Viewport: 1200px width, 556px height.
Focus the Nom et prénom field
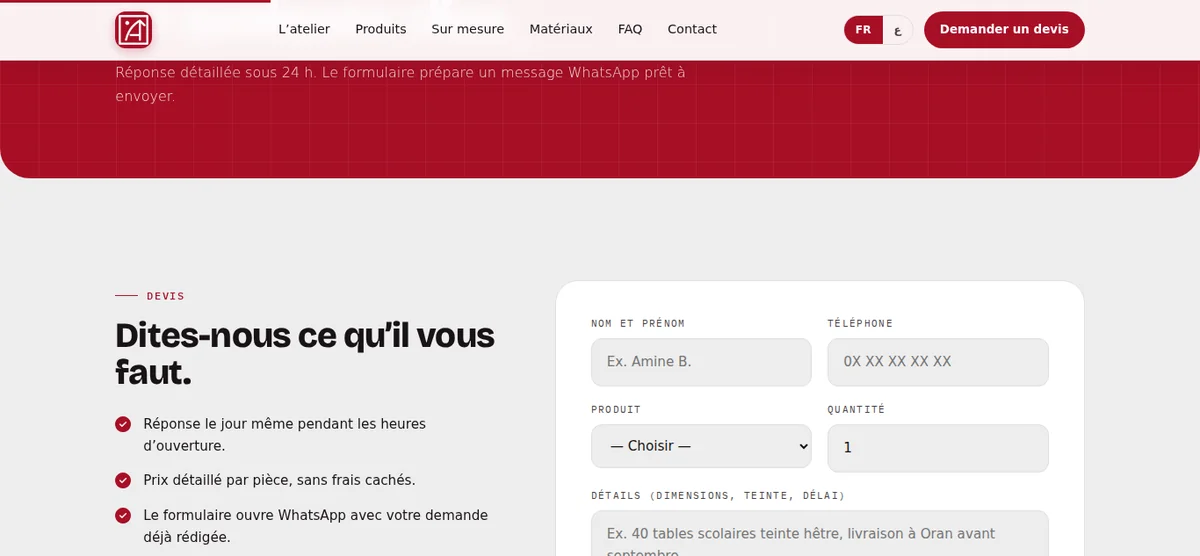(701, 362)
